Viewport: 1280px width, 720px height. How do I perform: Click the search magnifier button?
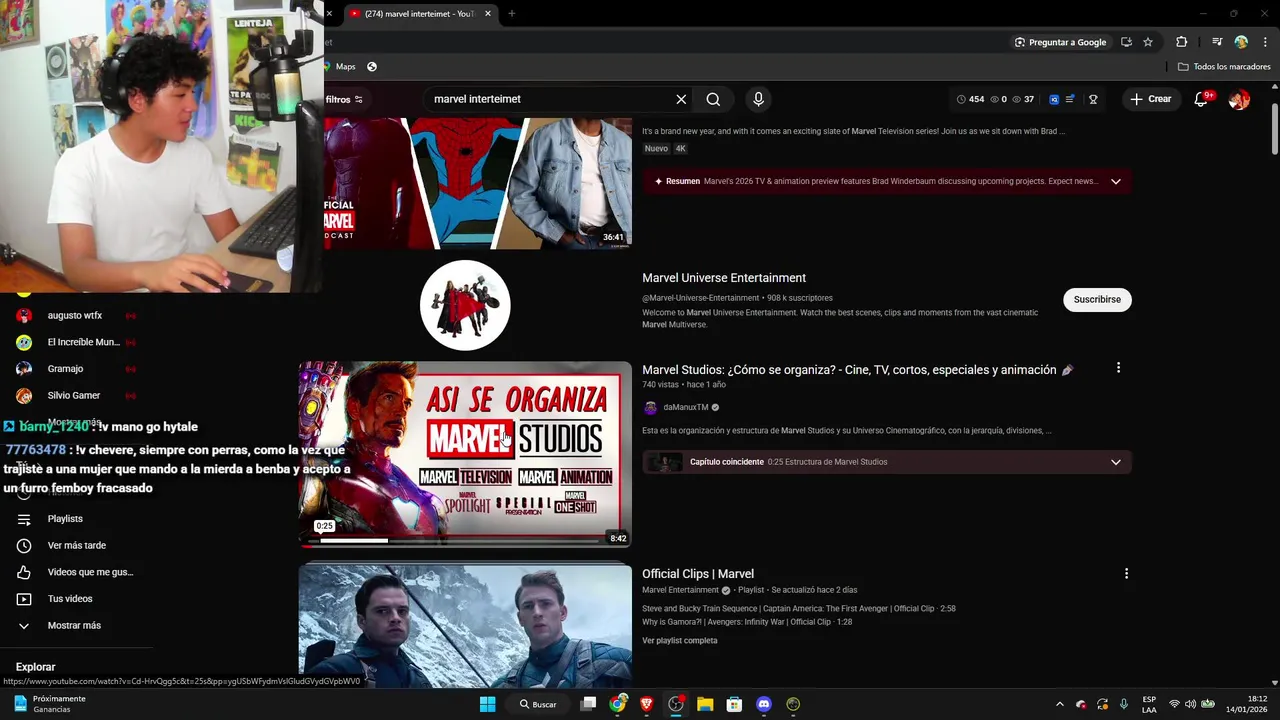click(x=713, y=99)
